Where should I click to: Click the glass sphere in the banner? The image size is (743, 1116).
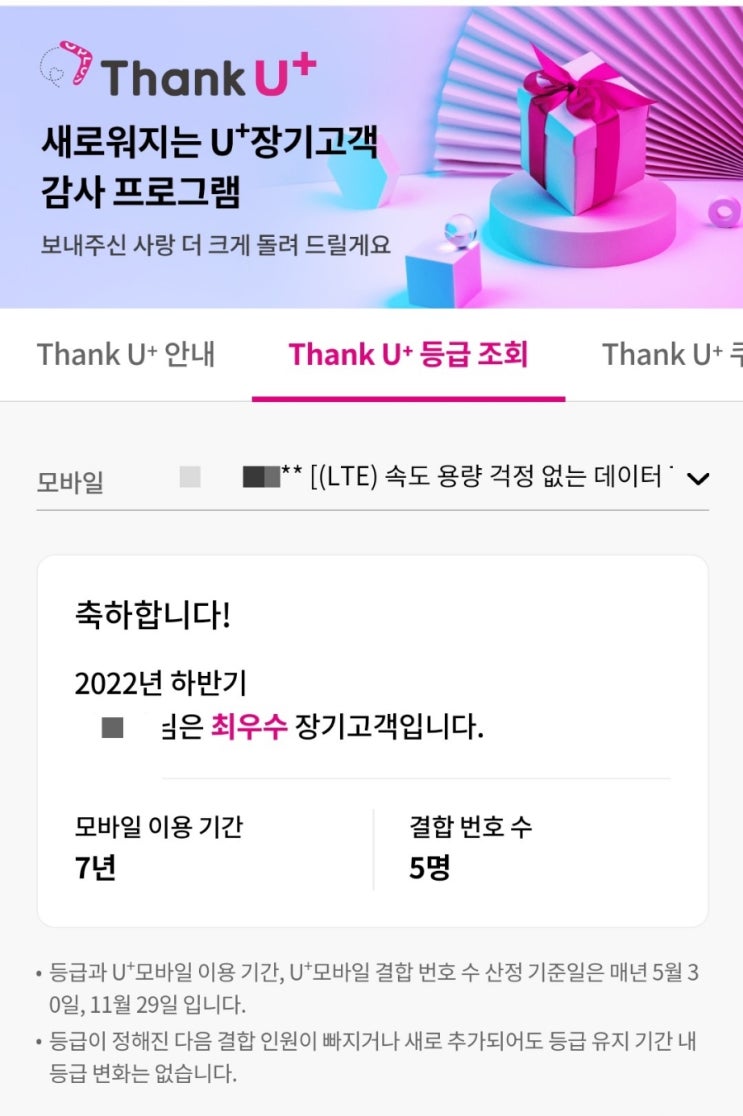point(460,231)
